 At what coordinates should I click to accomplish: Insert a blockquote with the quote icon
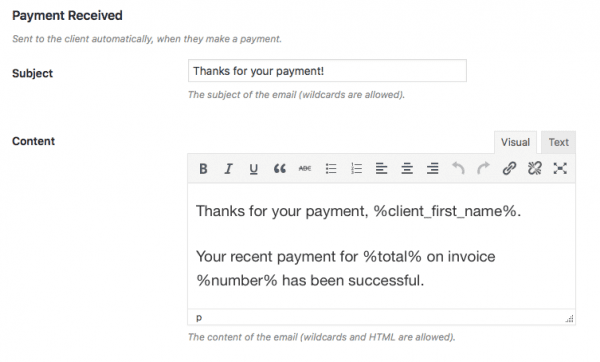coord(279,168)
